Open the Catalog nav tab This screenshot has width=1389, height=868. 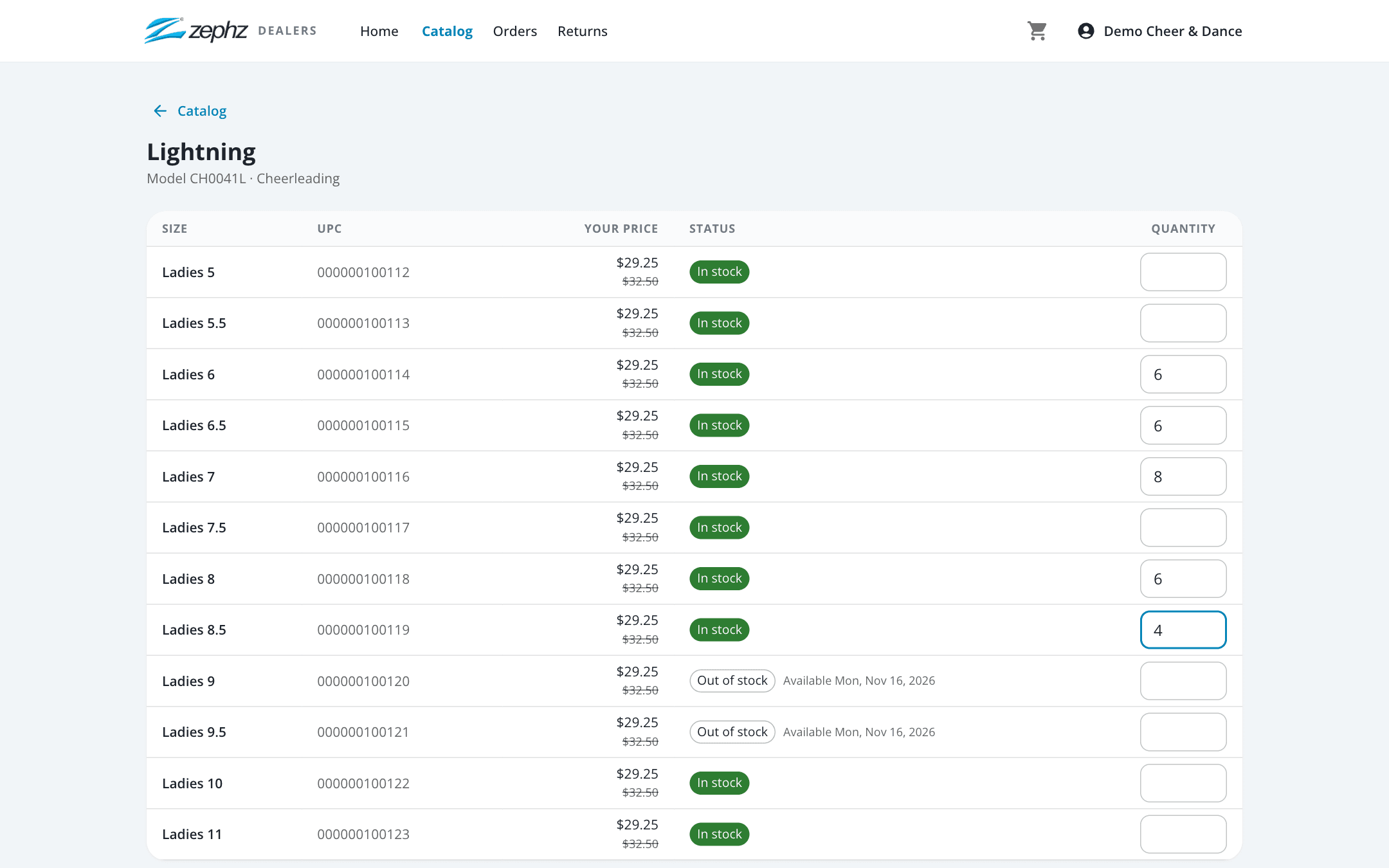[447, 31]
